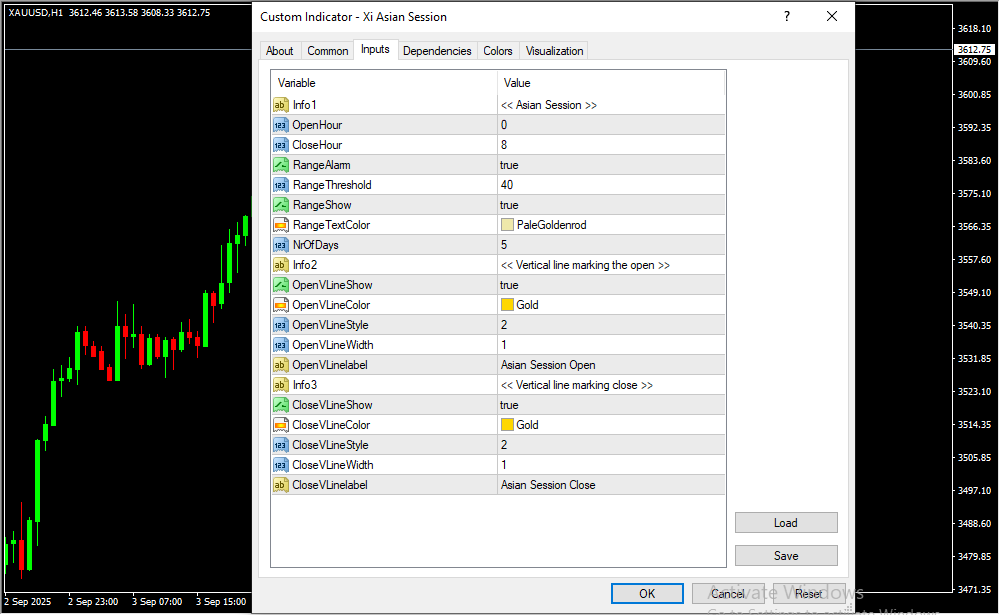This screenshot has height=615, width=1000.
Task: Open the help question mark button
Action: pos(787,17)
